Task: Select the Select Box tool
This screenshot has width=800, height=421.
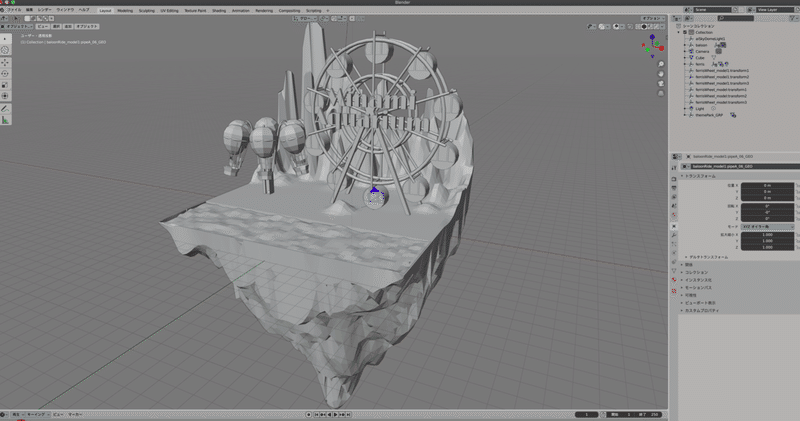Action: pos(5,39)
